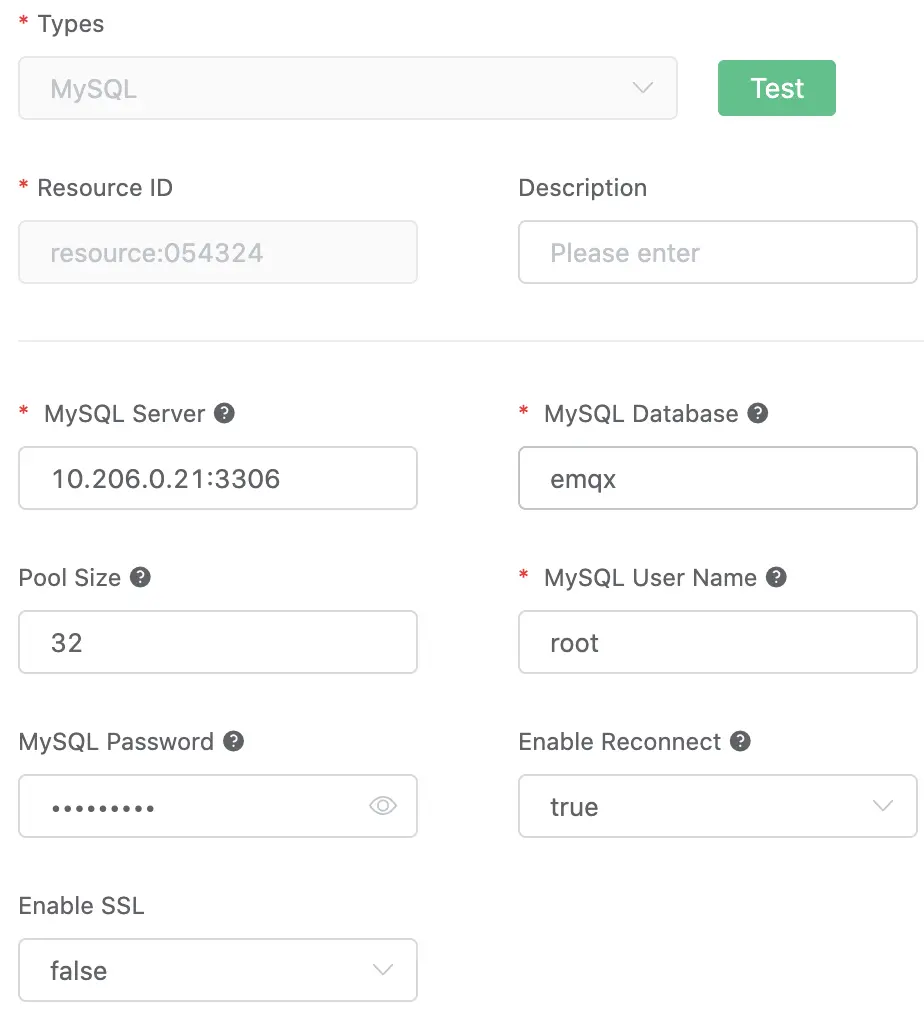This screenshot has height=1010, width=924.
Task: Open the Pool Size help tooltip
Action: (139, 577)
